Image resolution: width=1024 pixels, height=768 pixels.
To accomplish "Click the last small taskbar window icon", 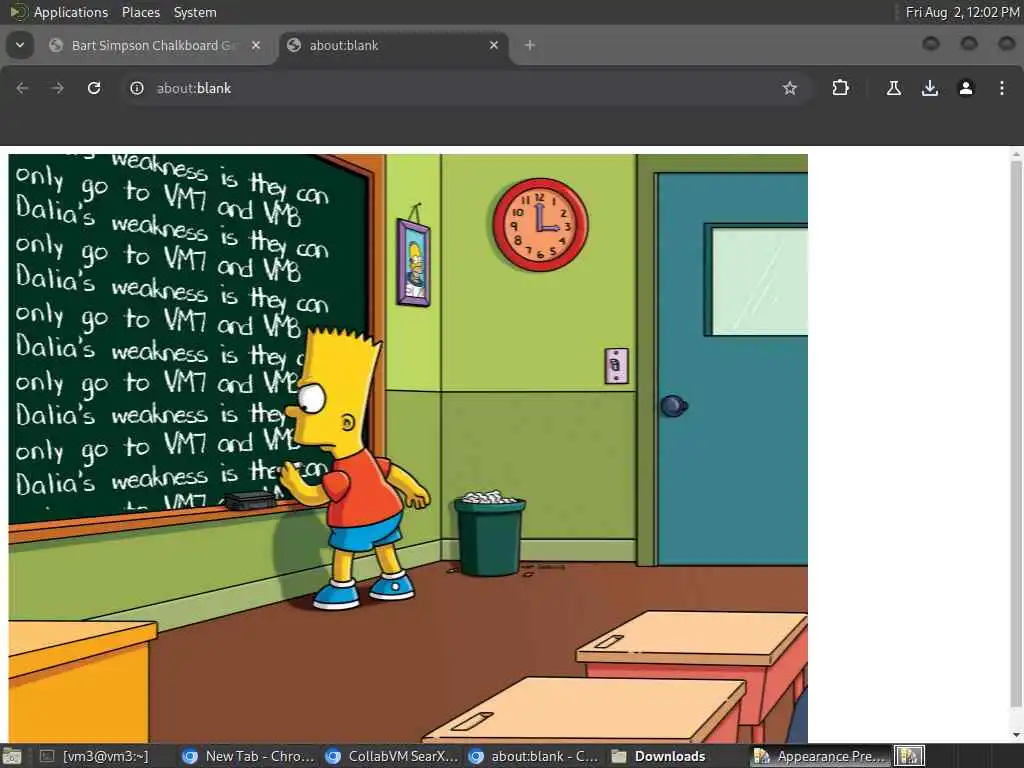I will 909,756.
